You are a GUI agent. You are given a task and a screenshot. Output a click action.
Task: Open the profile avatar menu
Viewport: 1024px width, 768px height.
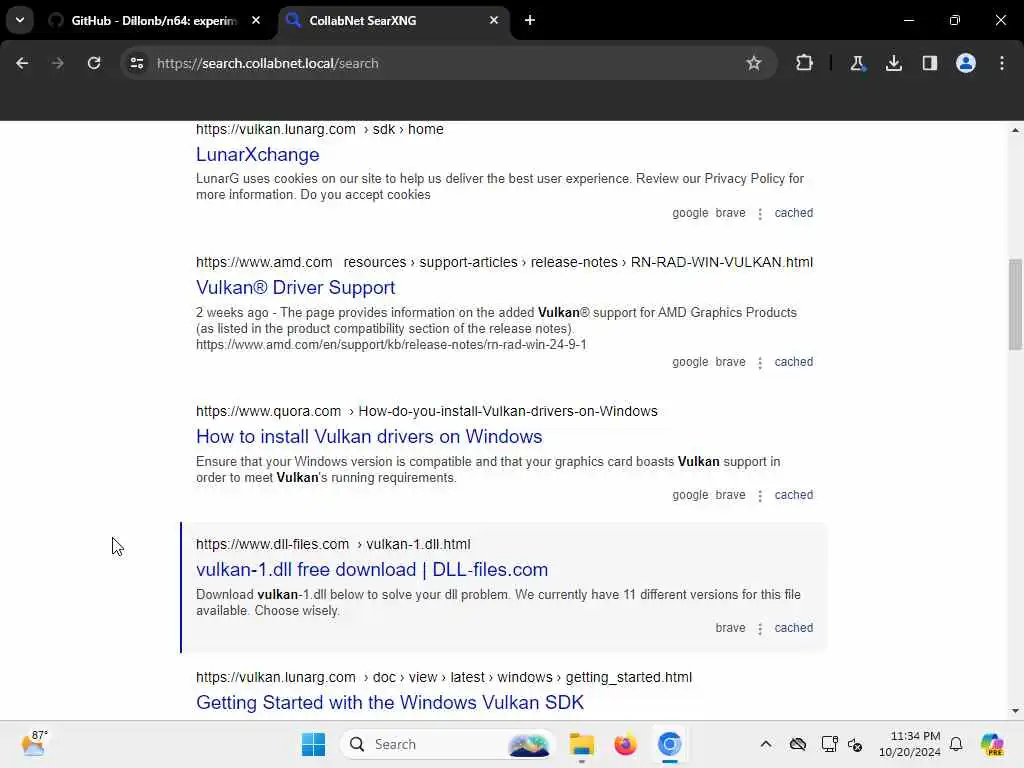click(x=966, y=63)
